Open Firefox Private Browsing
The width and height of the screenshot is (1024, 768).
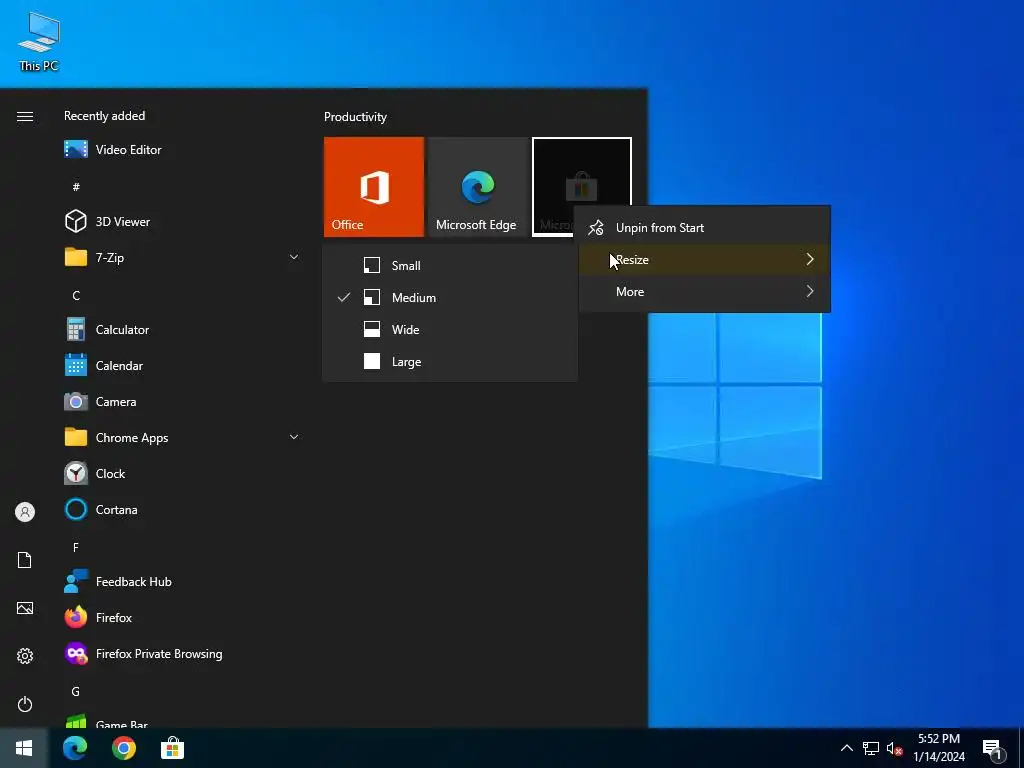(x=182, y=654)
